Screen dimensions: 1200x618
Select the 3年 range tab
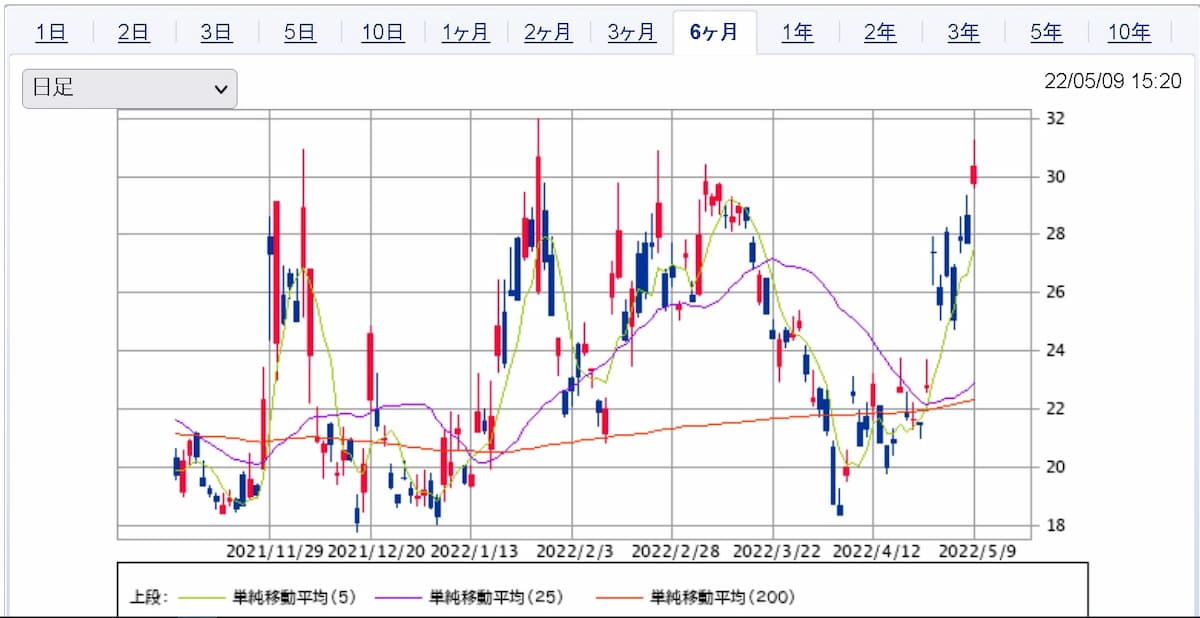click(x=963, y=32)
